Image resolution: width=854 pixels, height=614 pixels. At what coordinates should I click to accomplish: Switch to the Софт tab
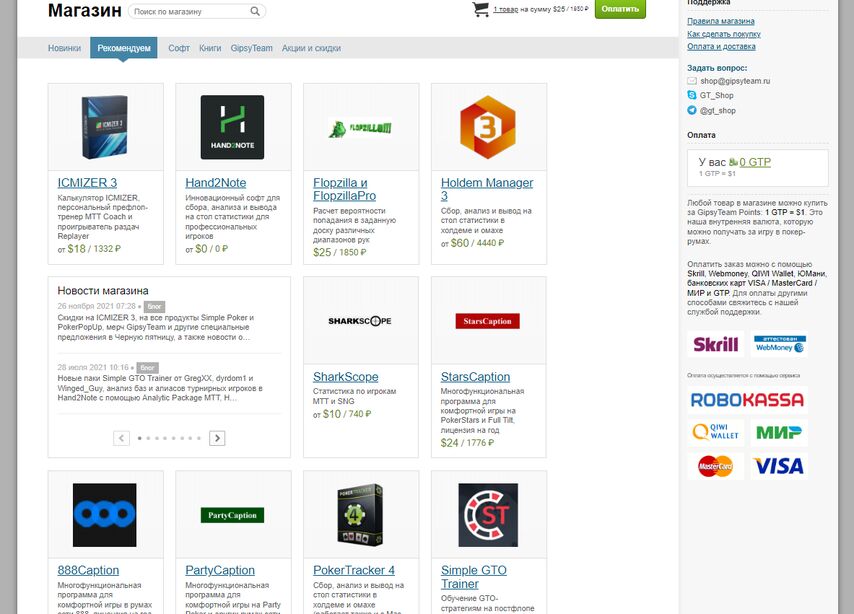pyautogui.click(x=179, y=48)
